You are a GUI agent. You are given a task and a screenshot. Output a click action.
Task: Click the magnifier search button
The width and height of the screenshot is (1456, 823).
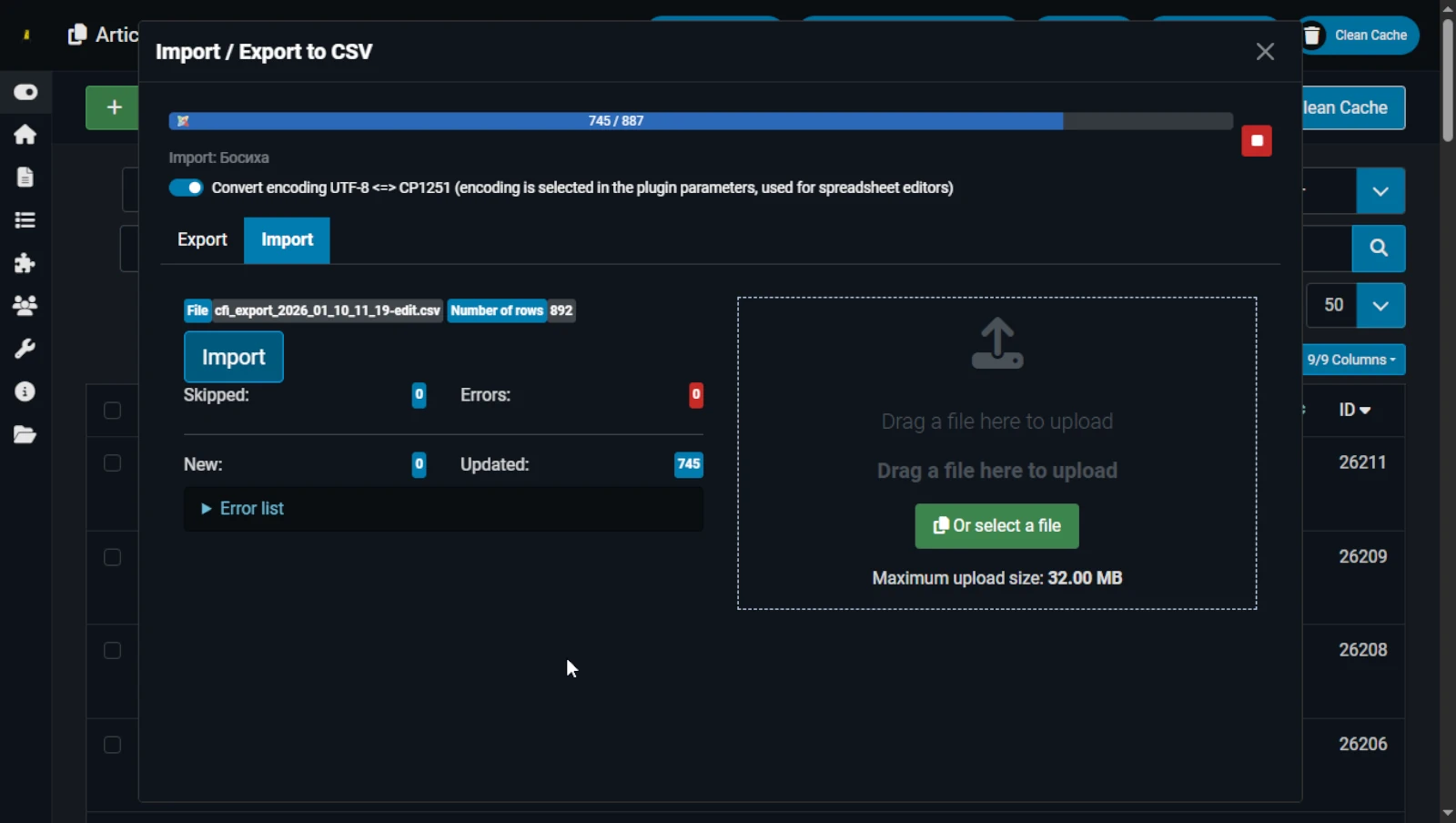tap(1378, 249)
